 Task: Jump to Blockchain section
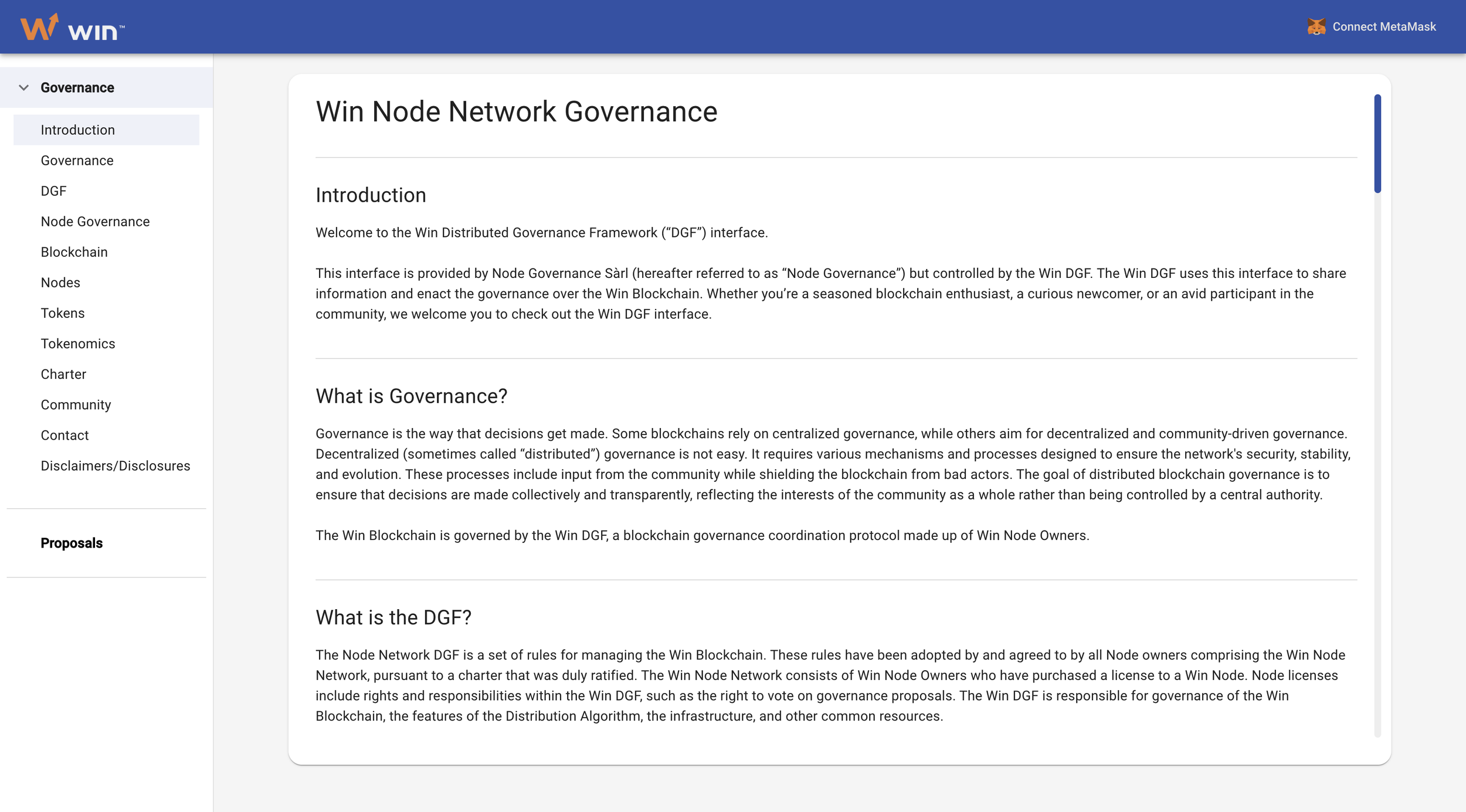click(74, 252)
